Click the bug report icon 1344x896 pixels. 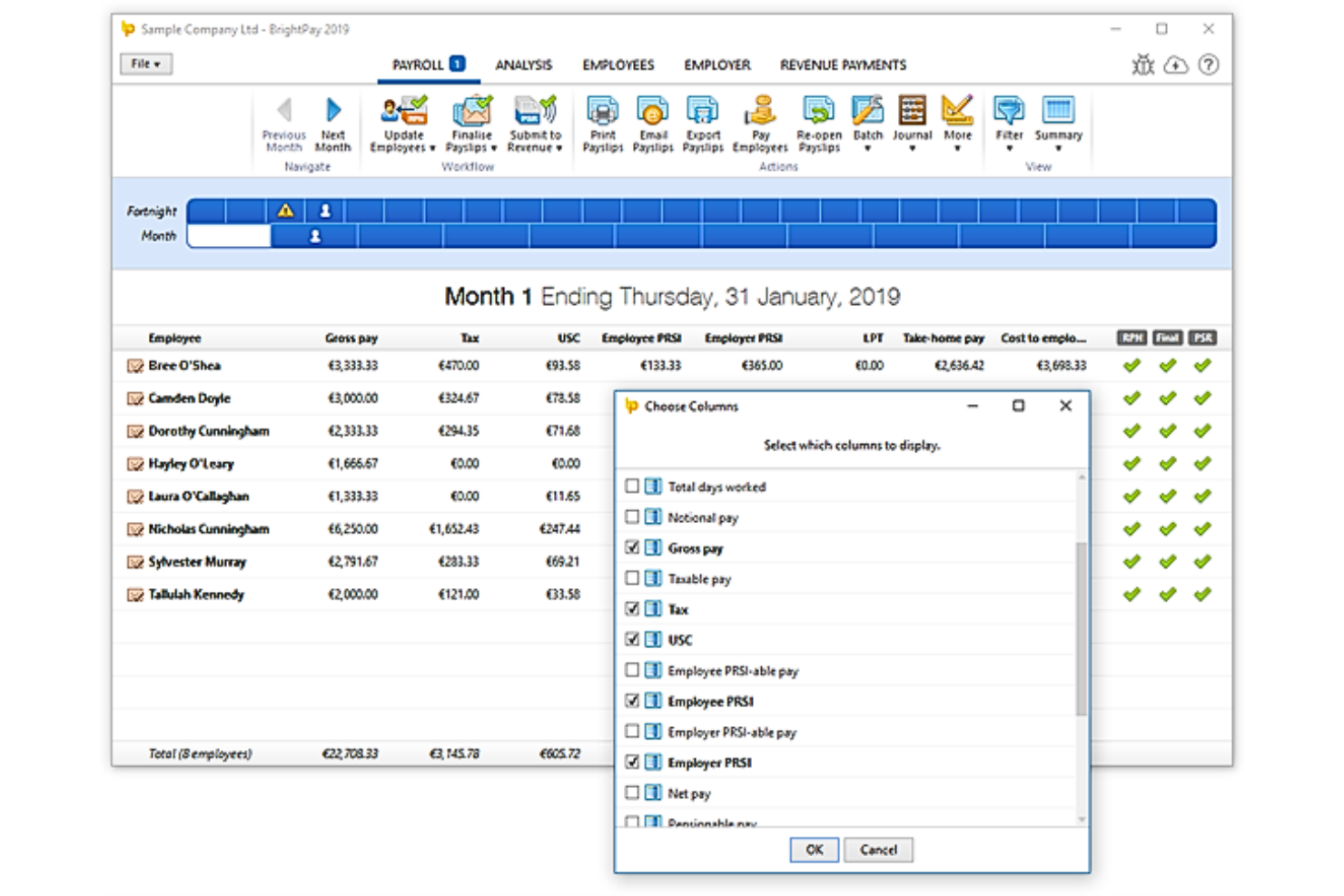click(1143, 64)
